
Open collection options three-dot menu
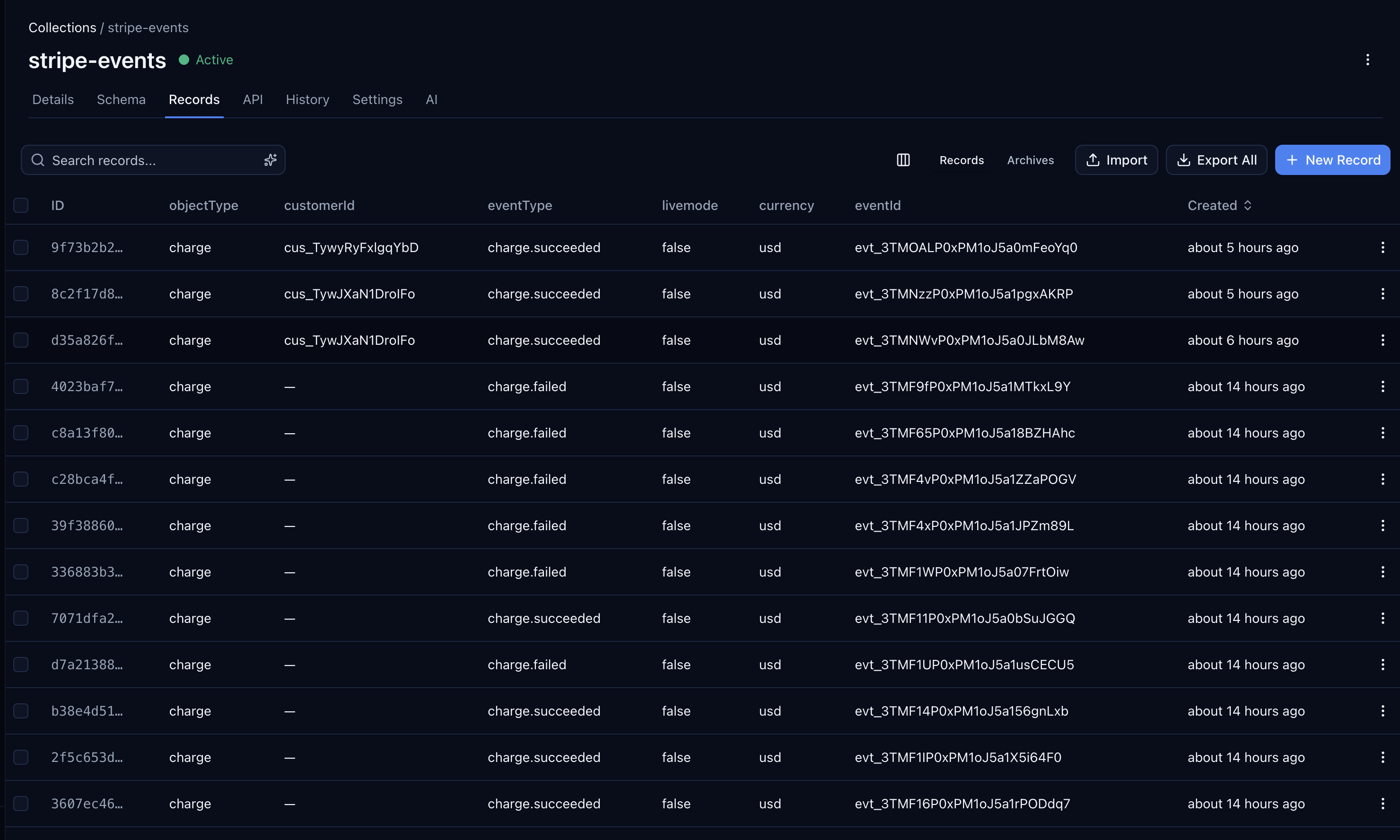1367,60
